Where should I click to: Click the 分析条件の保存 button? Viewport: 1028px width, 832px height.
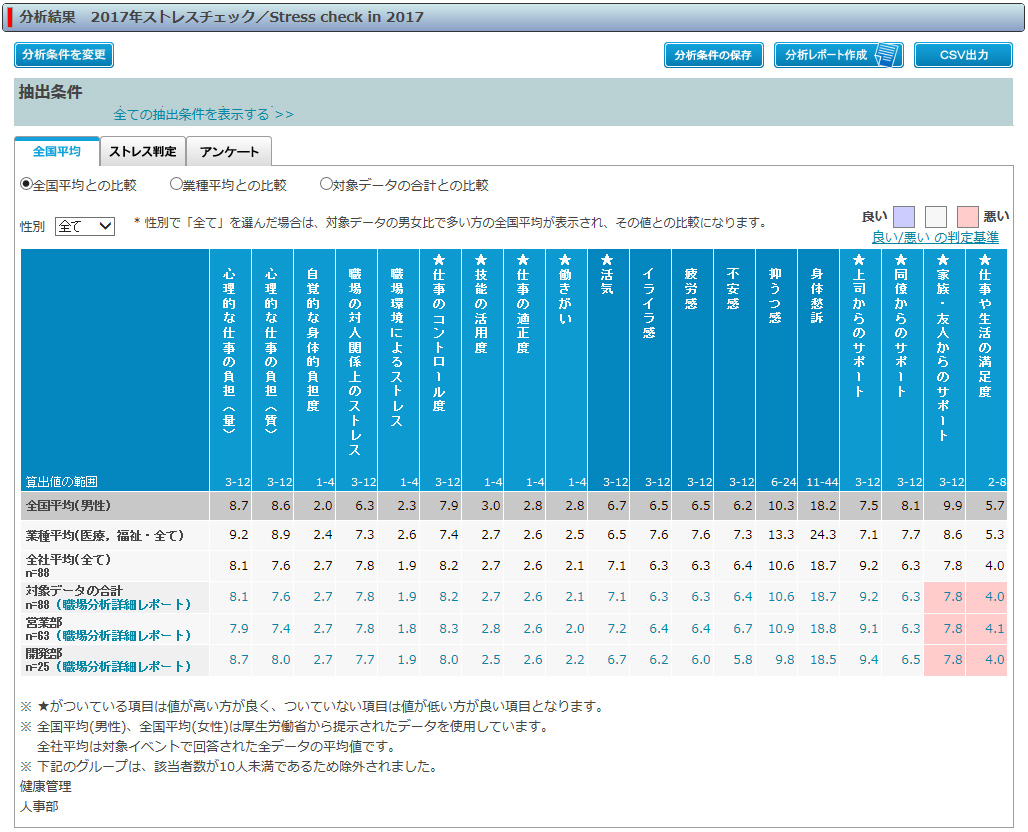pyautogui.click(x=713, y=55)
